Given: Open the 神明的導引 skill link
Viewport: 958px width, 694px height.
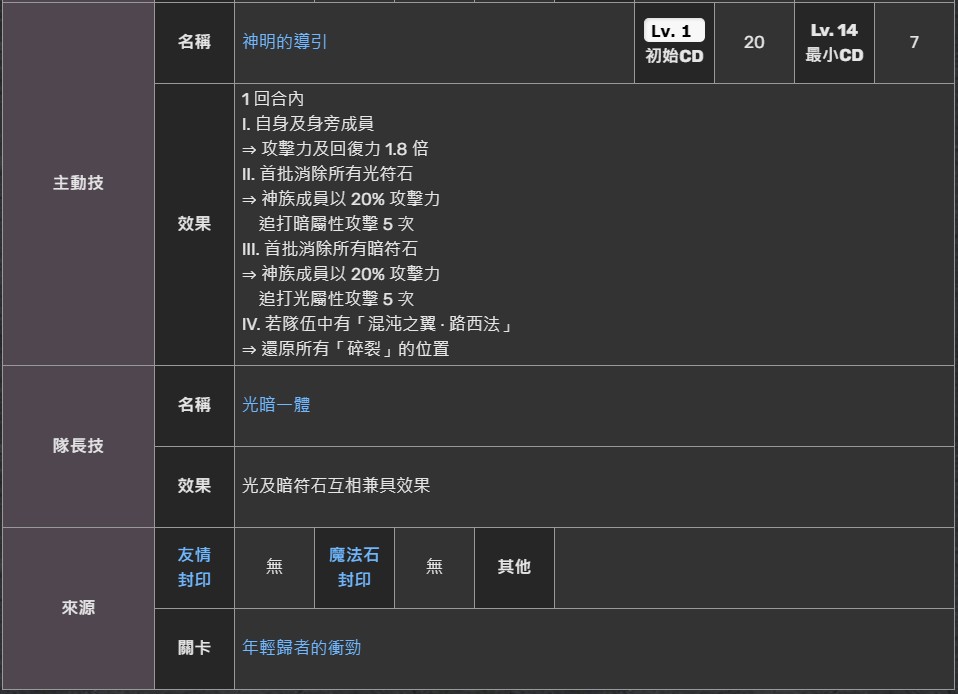Looking at the screenshot, I should 285,42.
